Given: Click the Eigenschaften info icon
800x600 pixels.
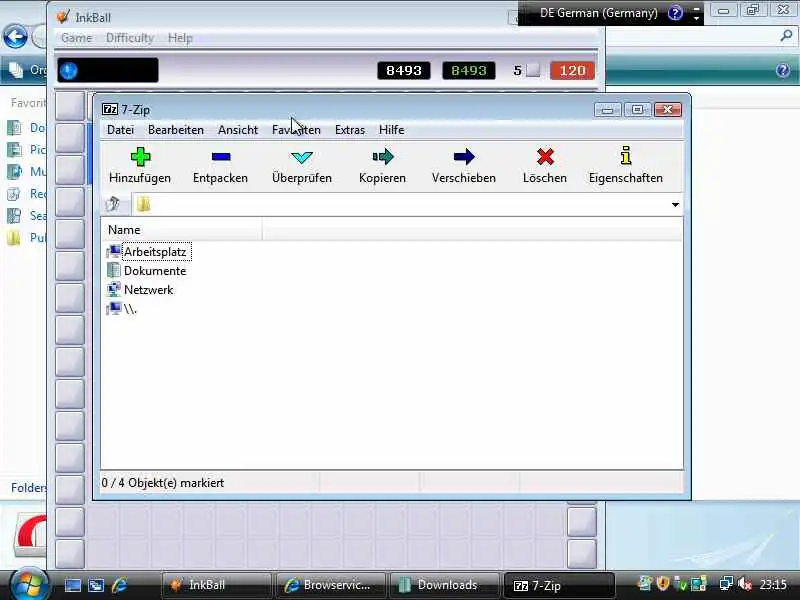Looking at the screenshot, I should [626, 156].
